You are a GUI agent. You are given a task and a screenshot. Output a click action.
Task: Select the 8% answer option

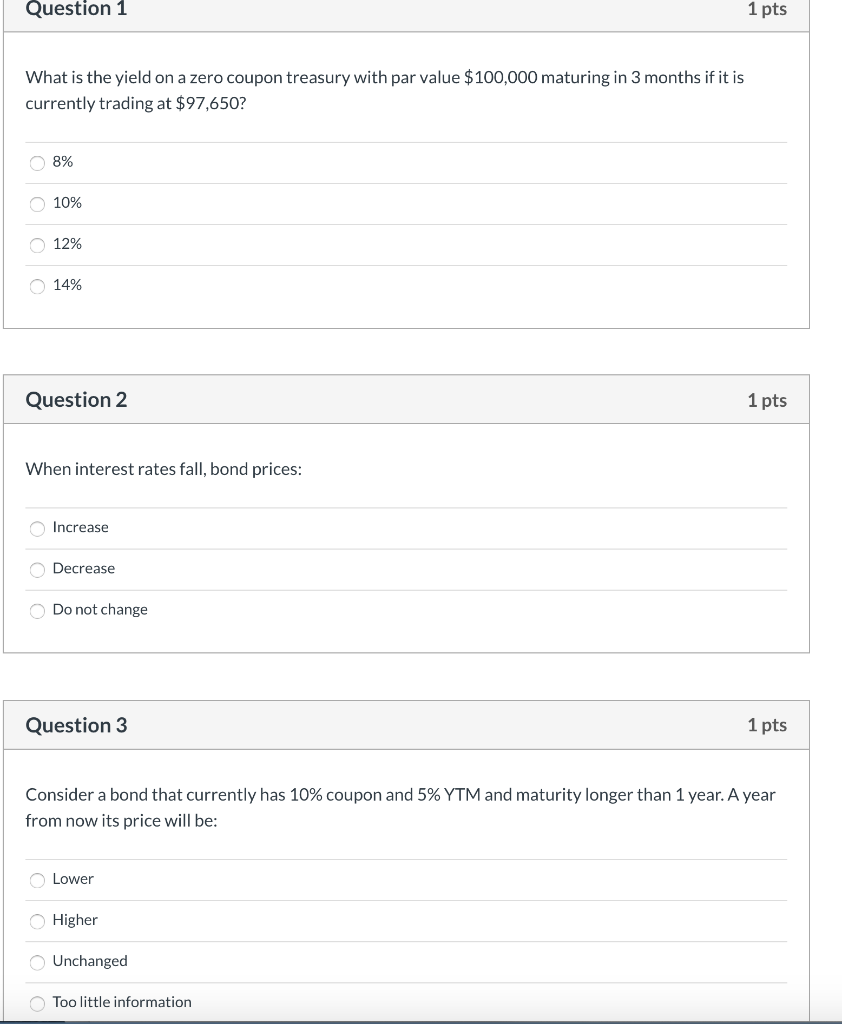(37, 162)
